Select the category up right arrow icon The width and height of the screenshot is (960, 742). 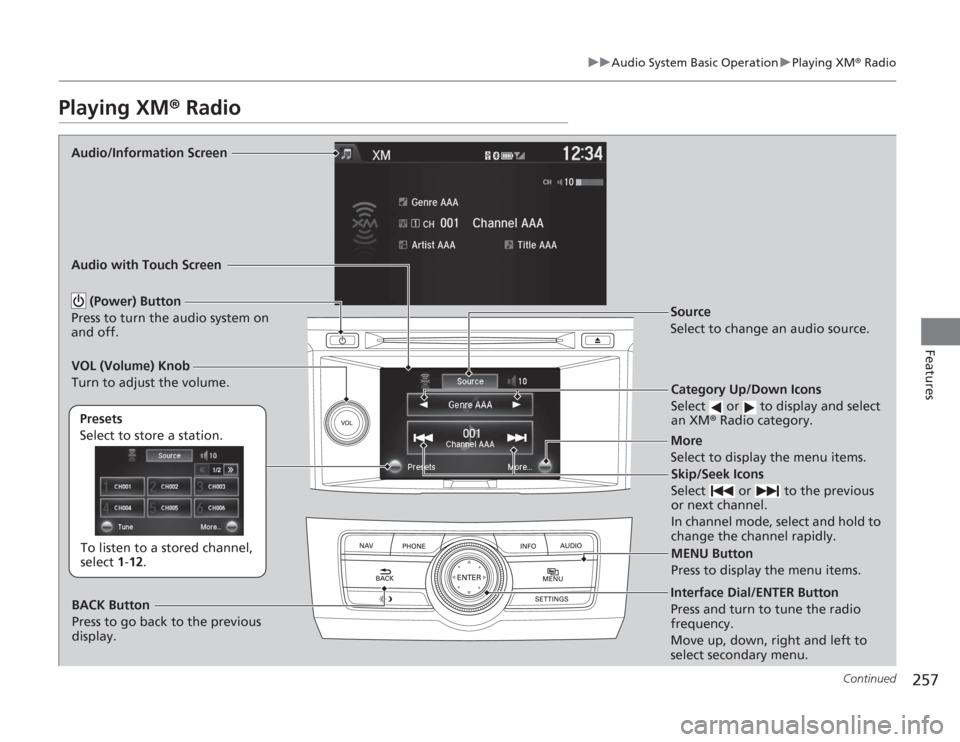(517, 404)
